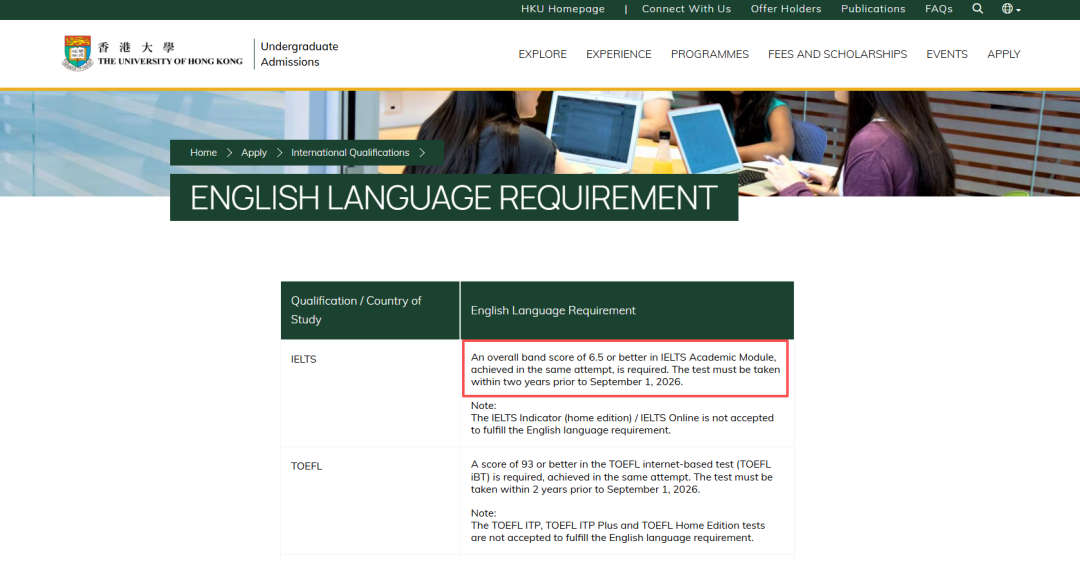Open International Qualifications breadcrumb link
1080x561 pixels.
tap(350, 153)
